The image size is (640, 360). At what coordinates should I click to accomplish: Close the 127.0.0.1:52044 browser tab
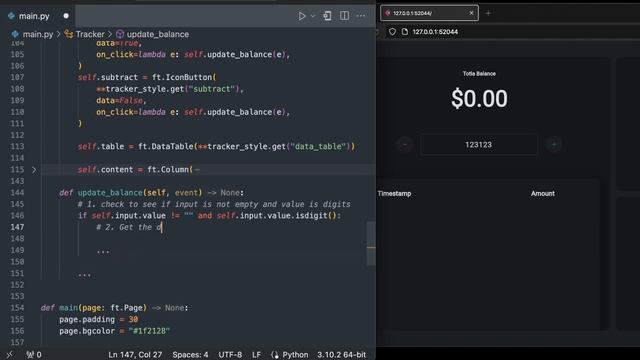(471, 13)
